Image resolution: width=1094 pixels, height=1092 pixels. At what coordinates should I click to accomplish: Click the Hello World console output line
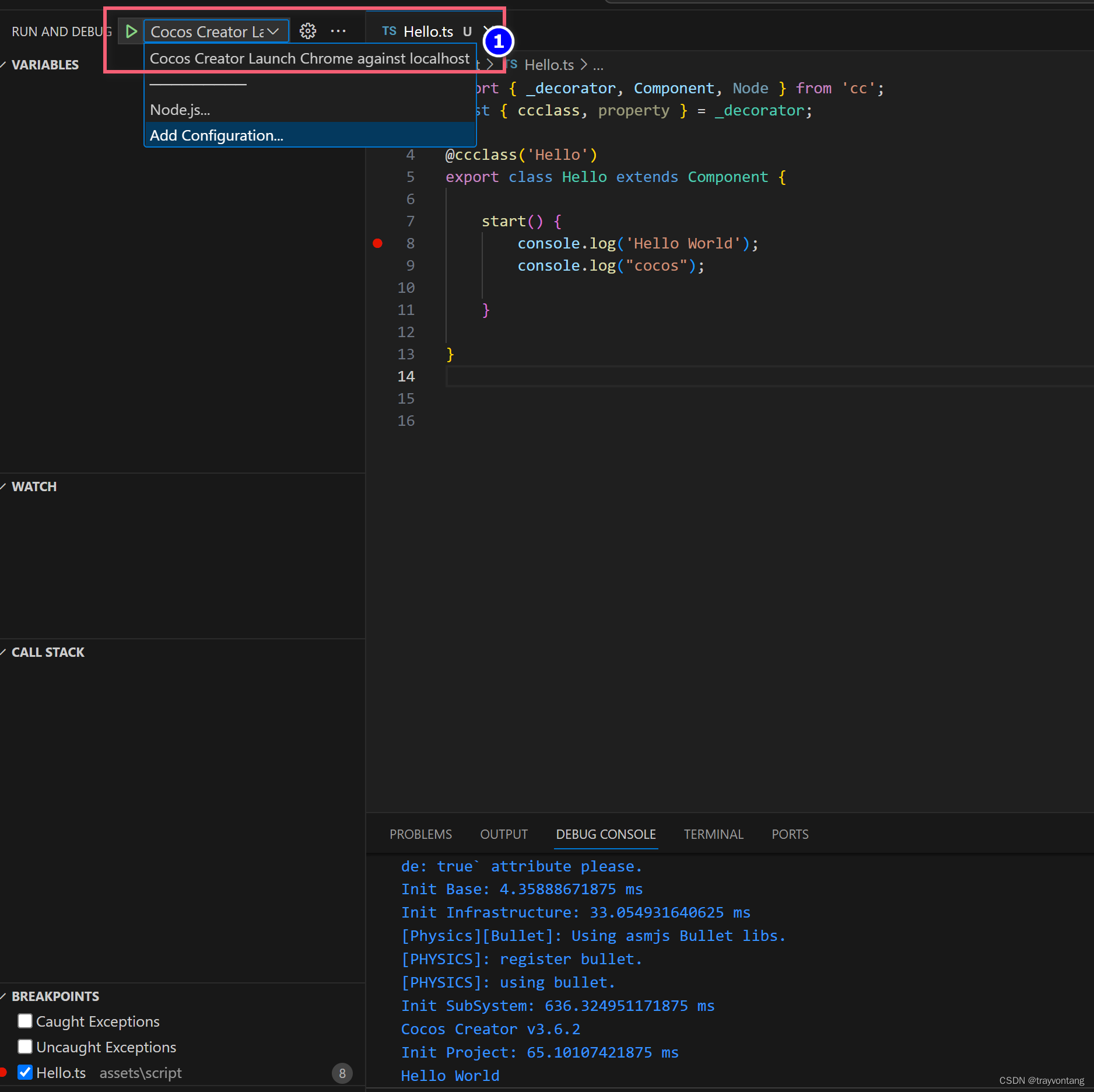point(450,1076)
